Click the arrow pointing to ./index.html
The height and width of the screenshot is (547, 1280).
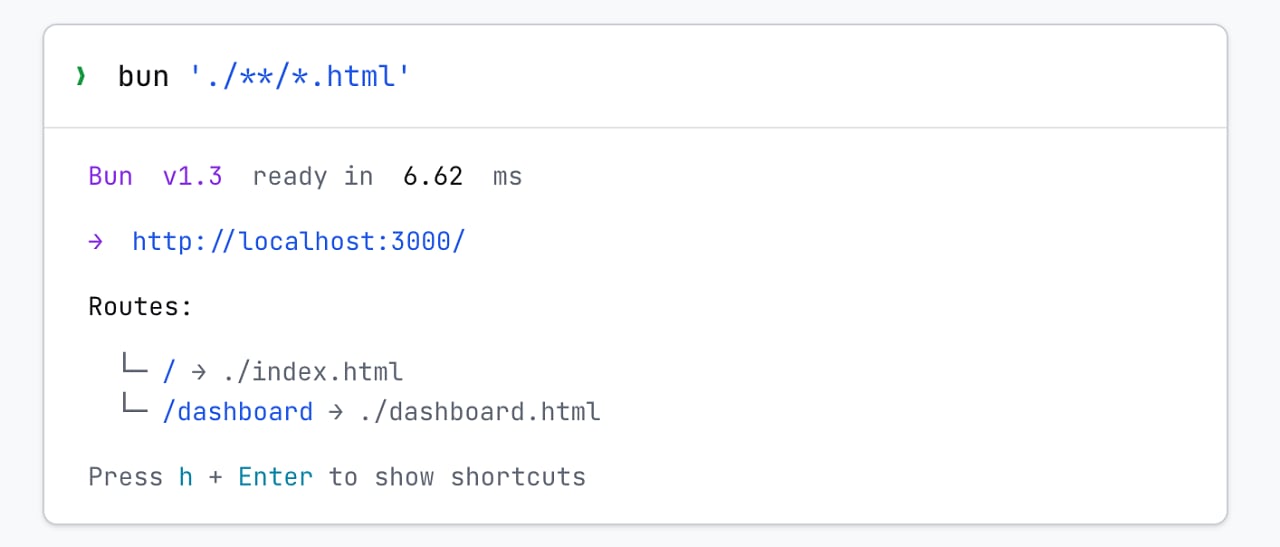[x=199, y=372]
